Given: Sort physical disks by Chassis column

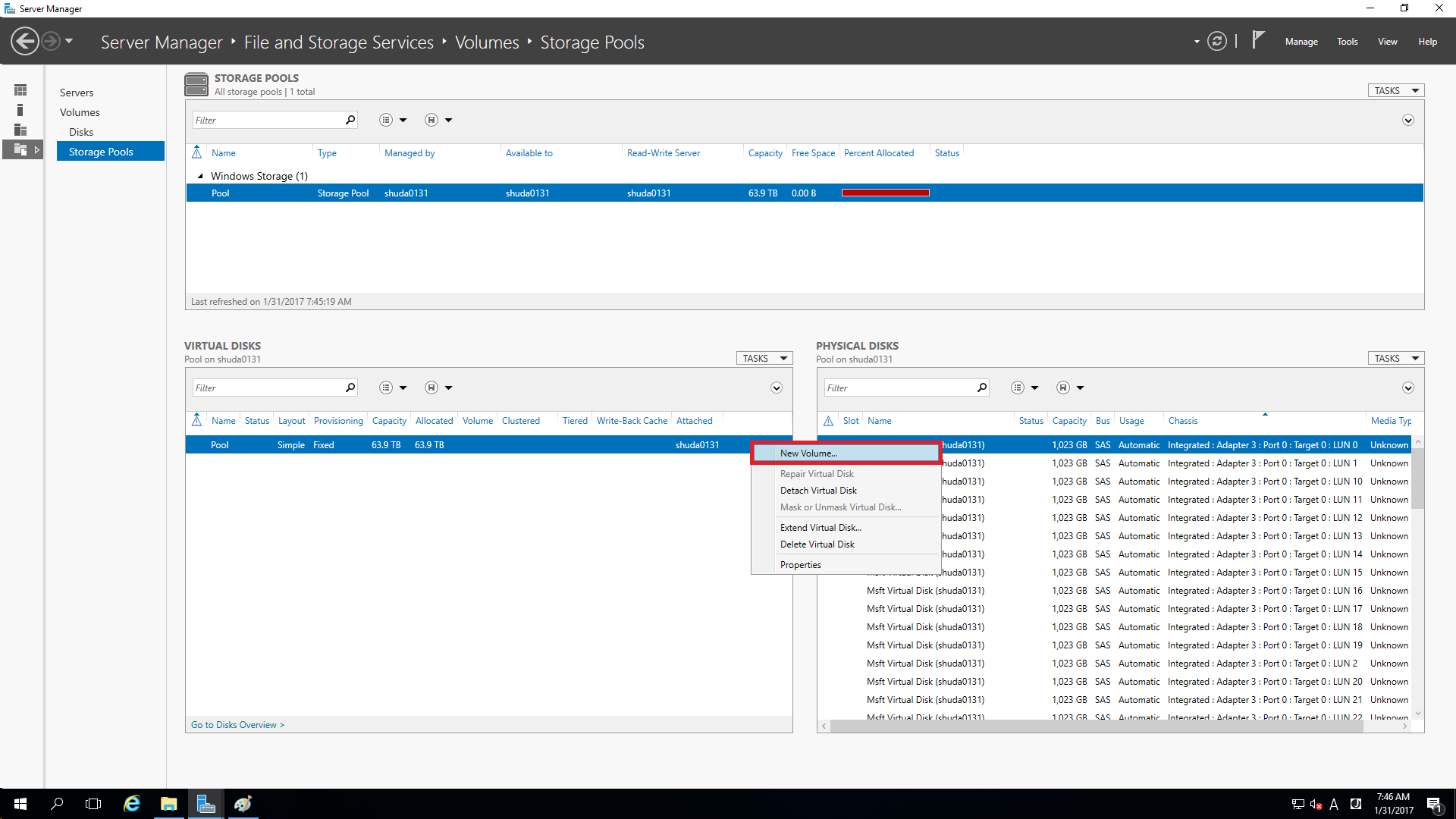Looking at the screenshot, I should pos(1182,421).
